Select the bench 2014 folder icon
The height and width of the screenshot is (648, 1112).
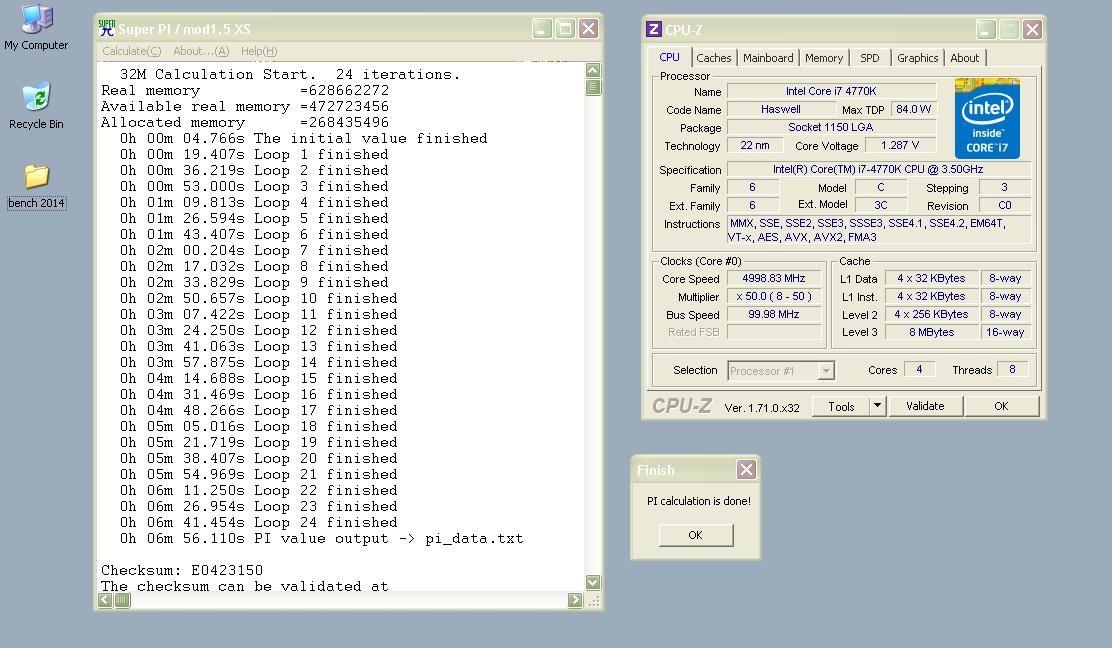coord(36,186)
